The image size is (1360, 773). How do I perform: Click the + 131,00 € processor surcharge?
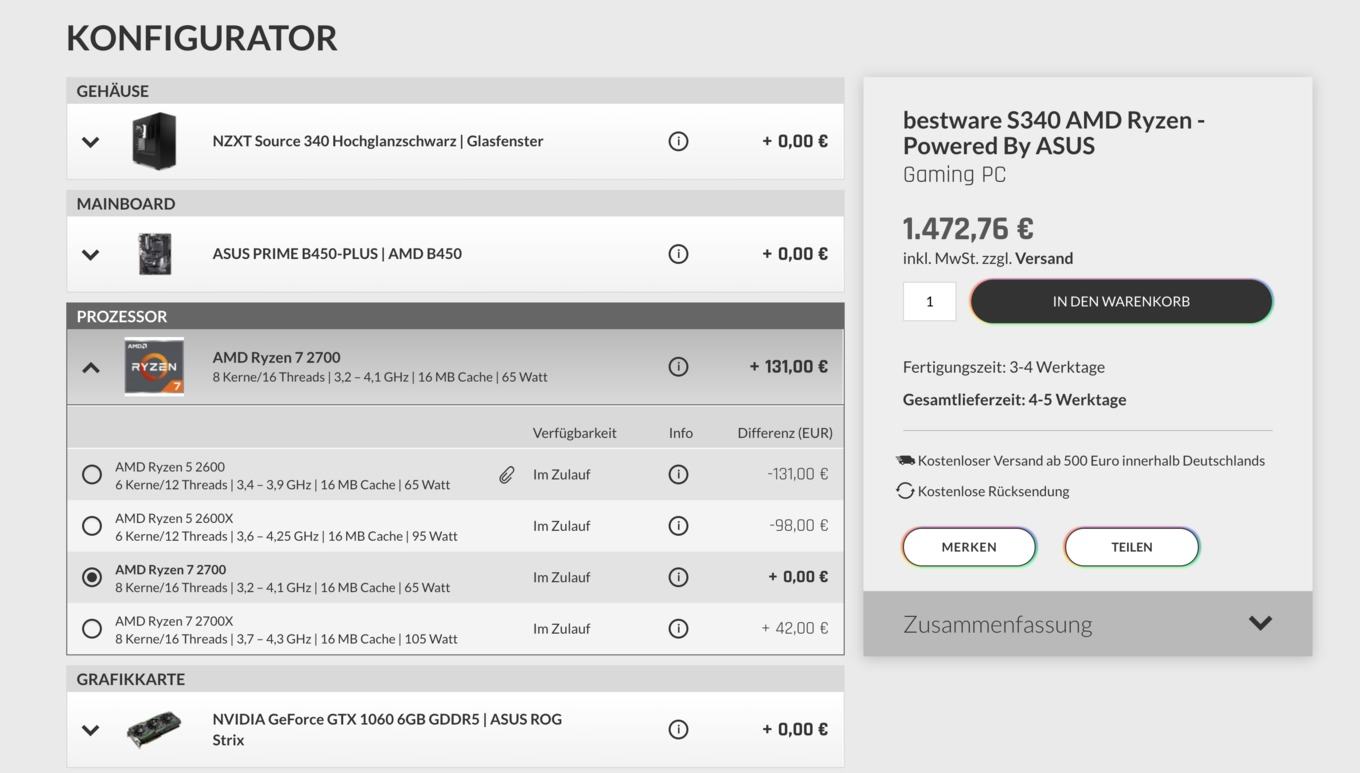(789, 367)
